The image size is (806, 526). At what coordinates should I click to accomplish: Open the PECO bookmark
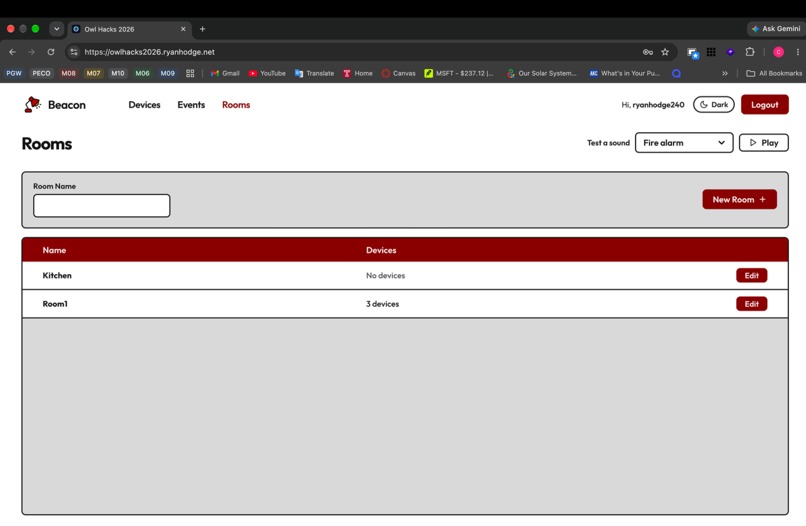42,74
